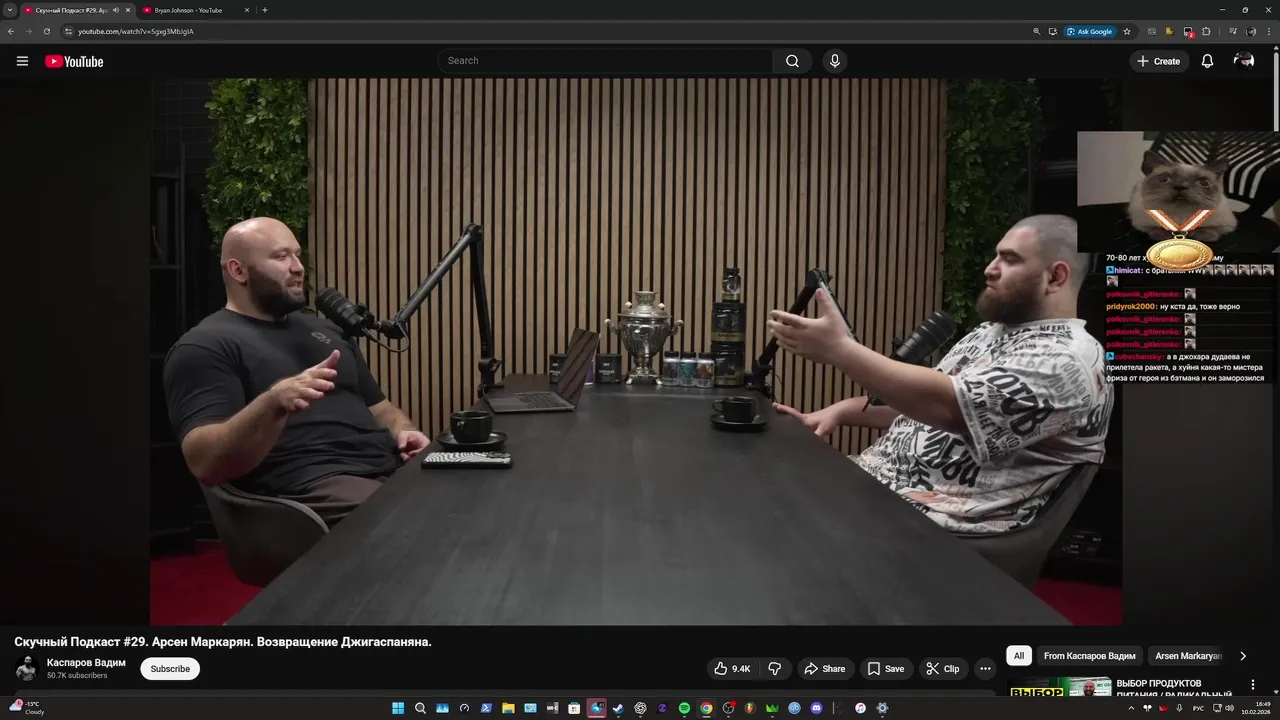1280x720 pixels.
Task: Pause video by clicking player
Action: 636,351
